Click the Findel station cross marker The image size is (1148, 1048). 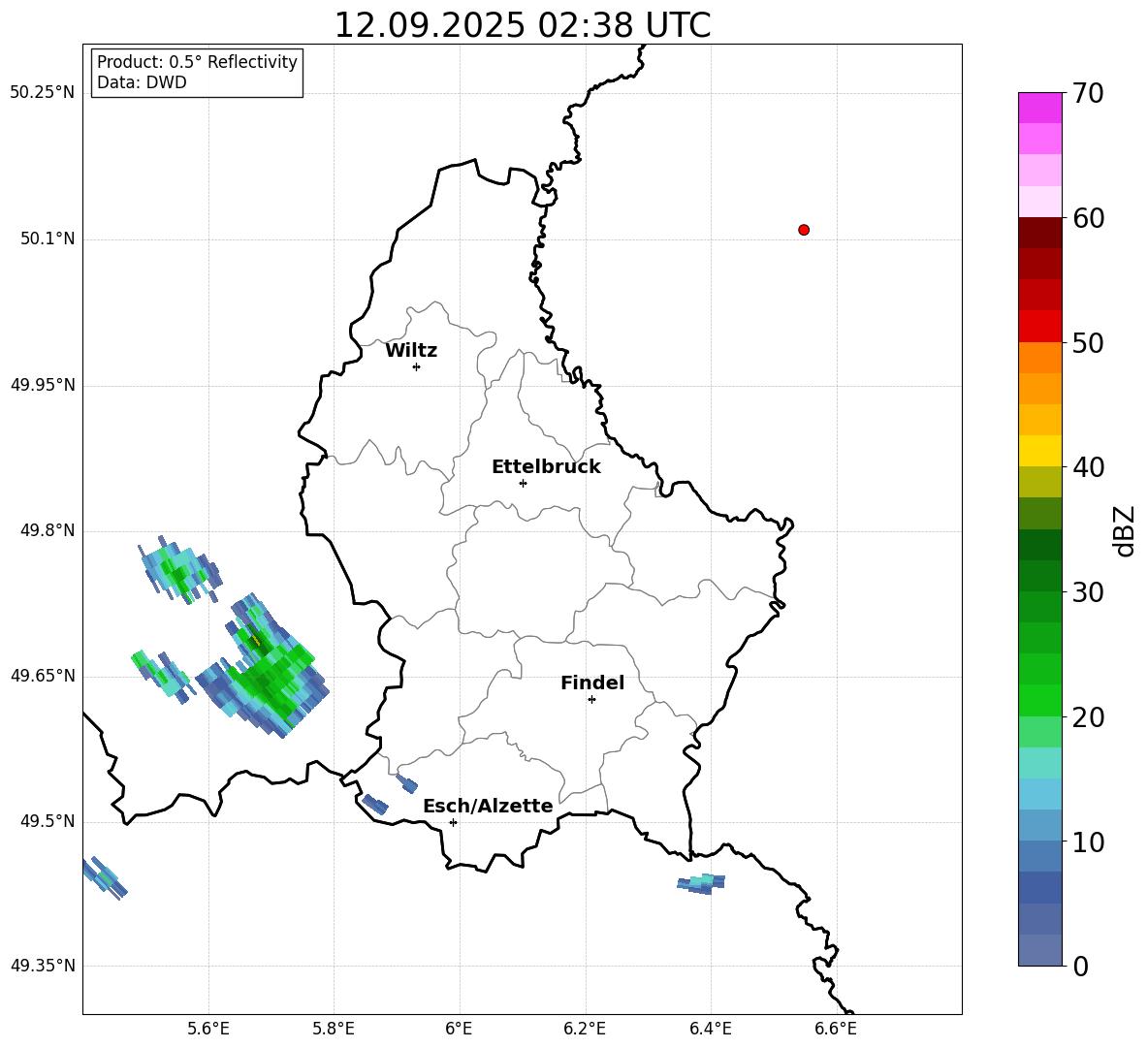[x=591, y=700]
